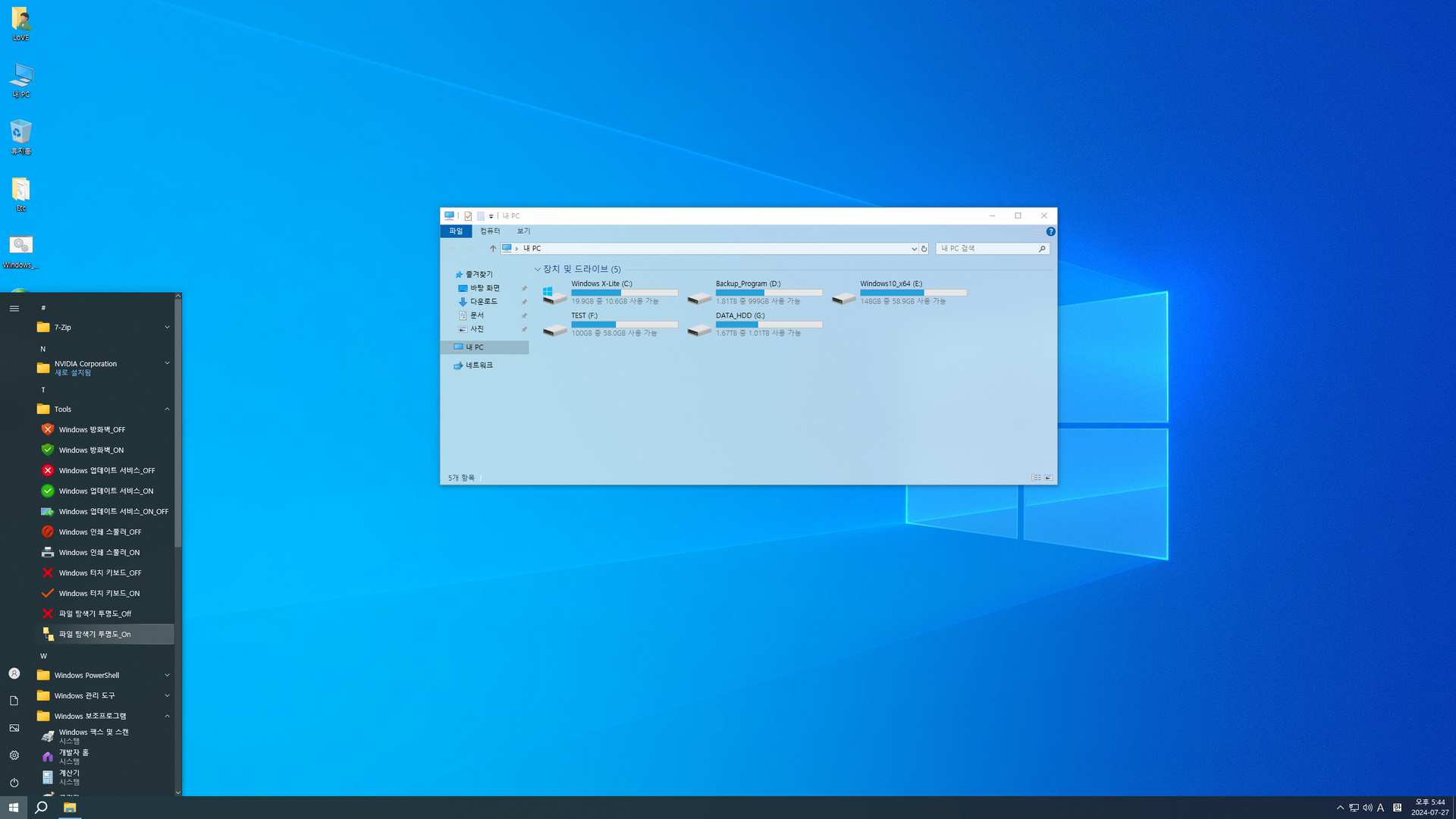The image size is (1456, 819).
Task: Run Windows 방화벽_OFF shortcut
Action: (92, 429)
